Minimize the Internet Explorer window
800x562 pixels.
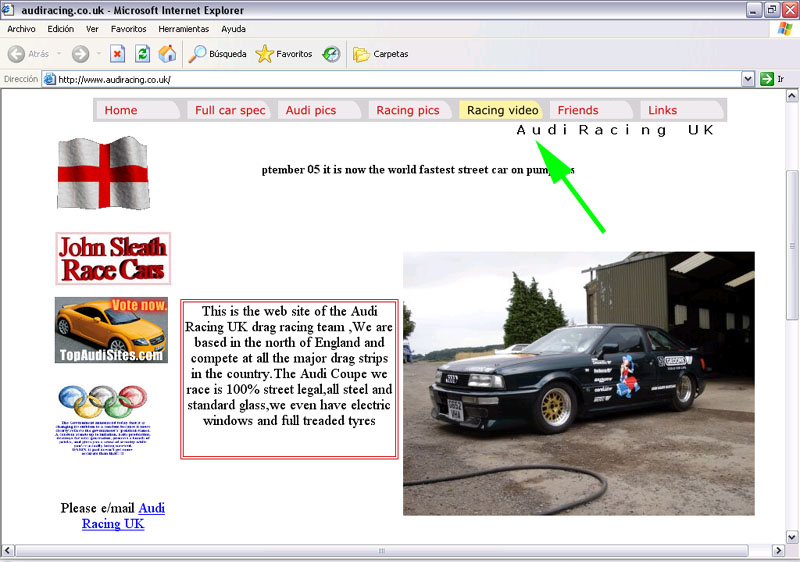coord(754,10)
